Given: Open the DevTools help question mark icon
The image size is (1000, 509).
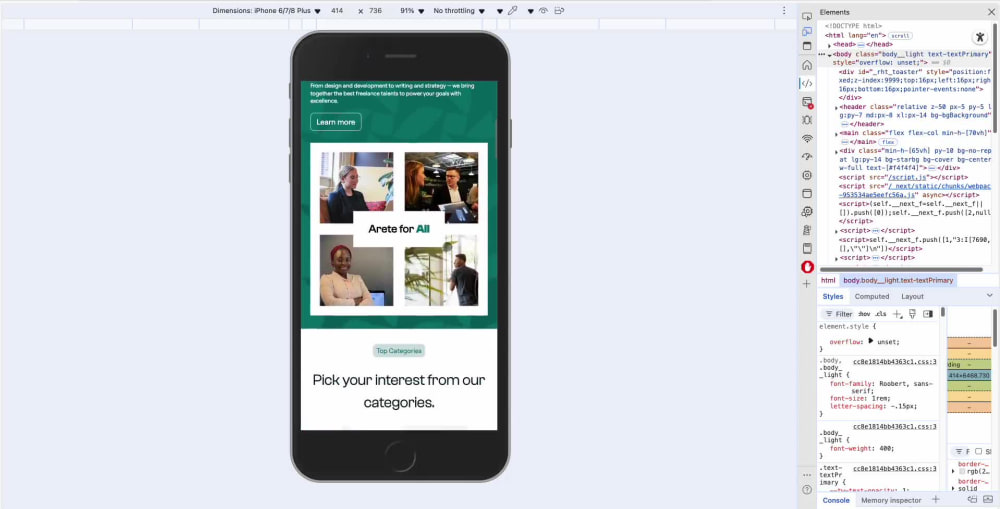Looking at the screenshot, I should tap(807, 490).
